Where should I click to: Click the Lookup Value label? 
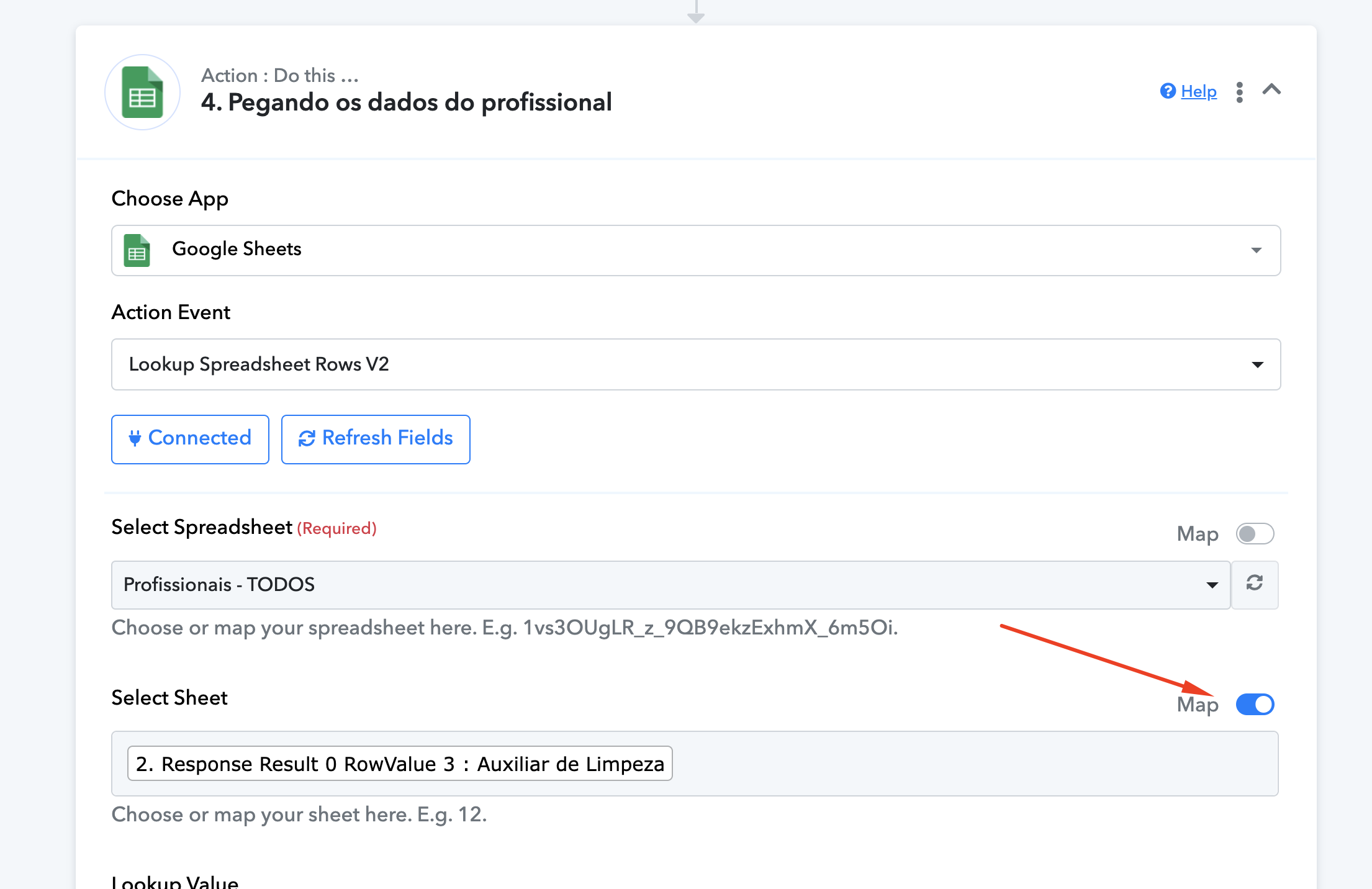(175, 882)
